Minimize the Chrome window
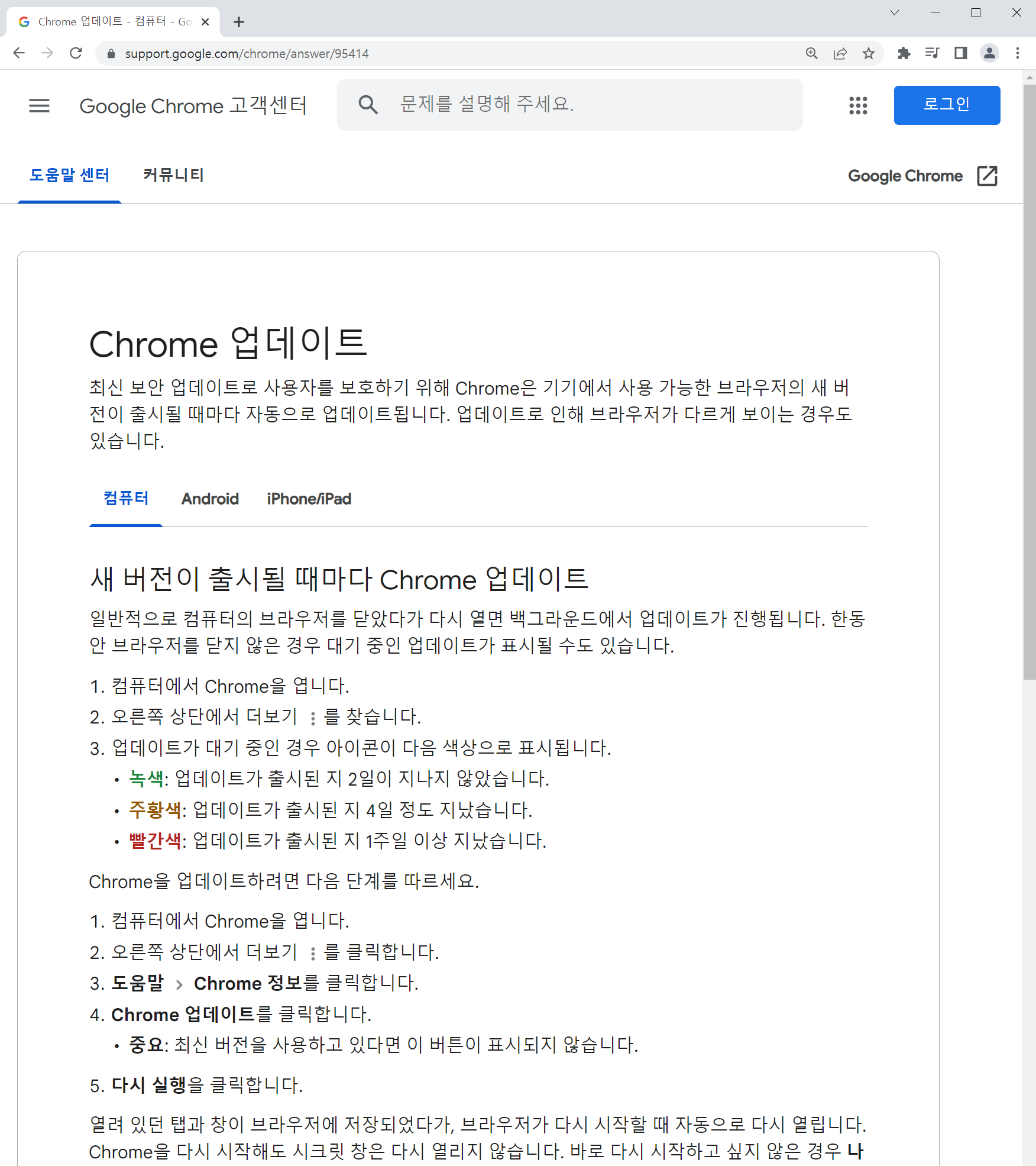Image resolution: width=1036 pixels, height=1166 pixels. [x=935, y=12]
